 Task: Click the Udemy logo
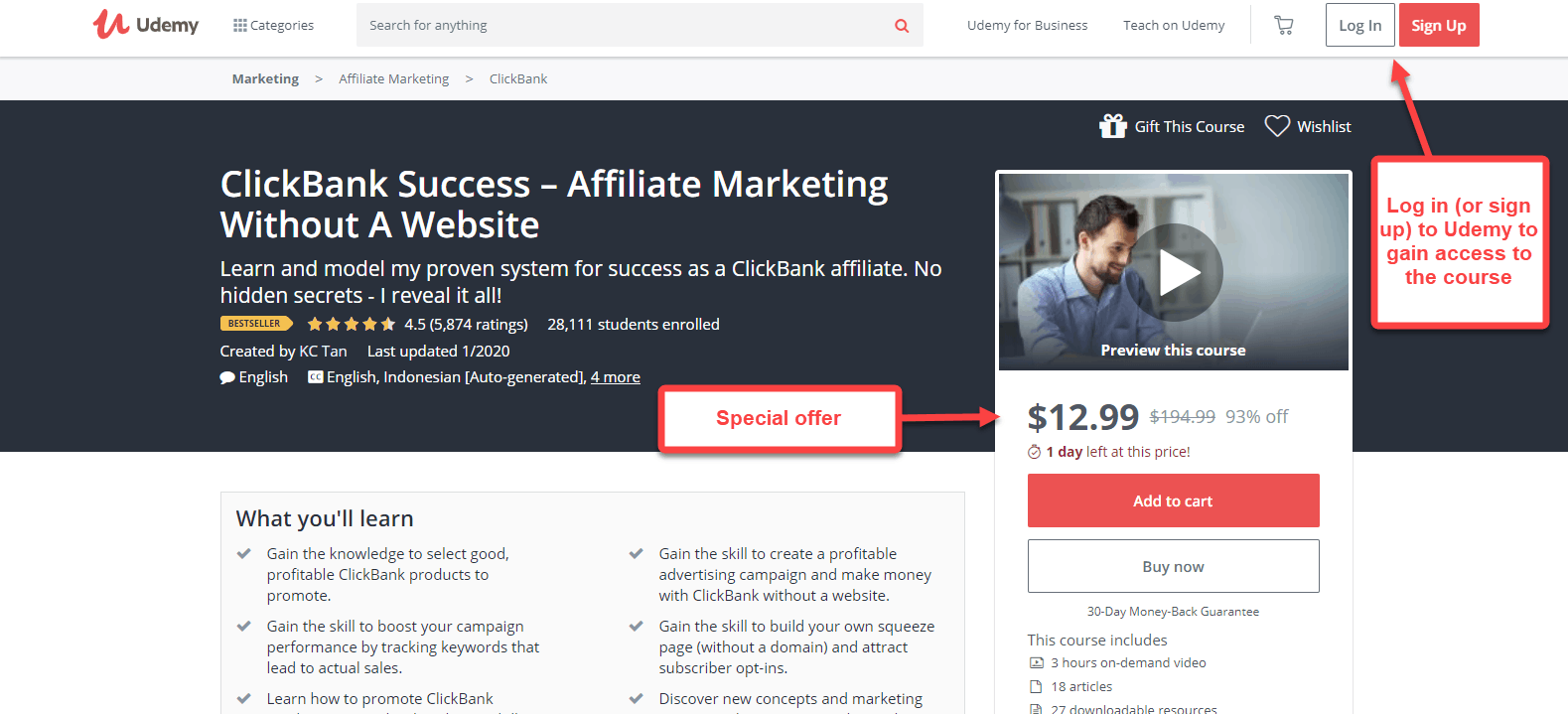pyautogui.click(x=146, y=25)
